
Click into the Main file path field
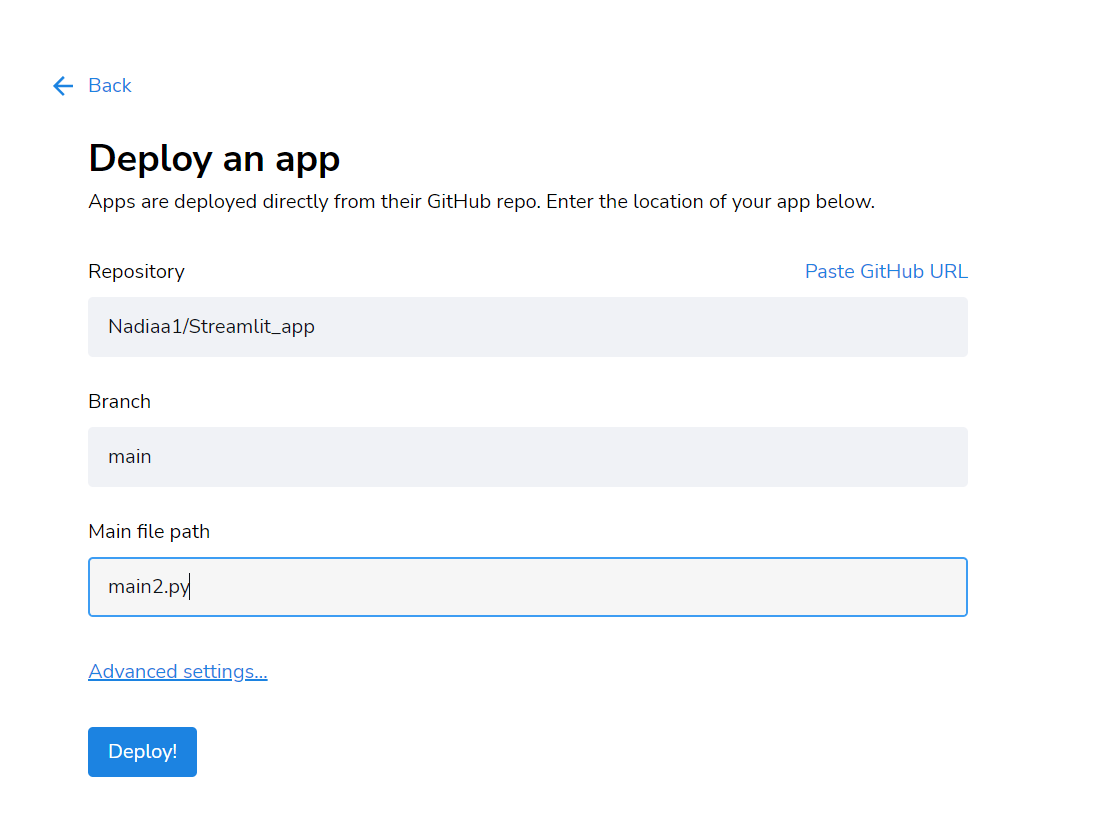[528, 587]
